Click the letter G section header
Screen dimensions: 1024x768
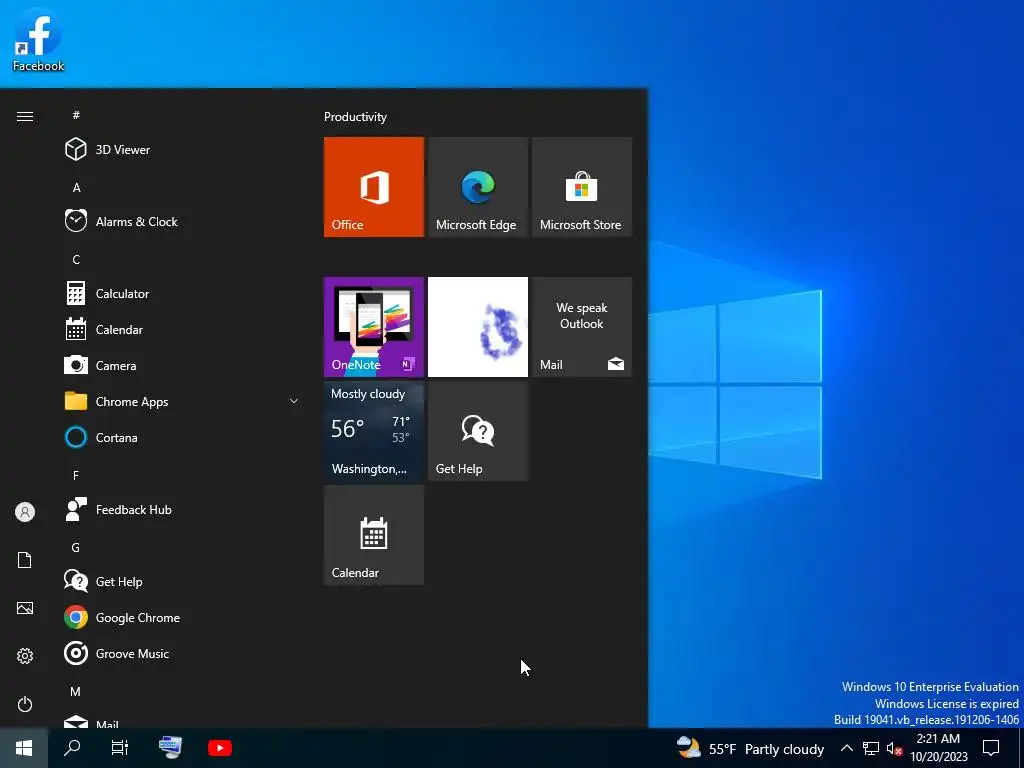(76, 547)
